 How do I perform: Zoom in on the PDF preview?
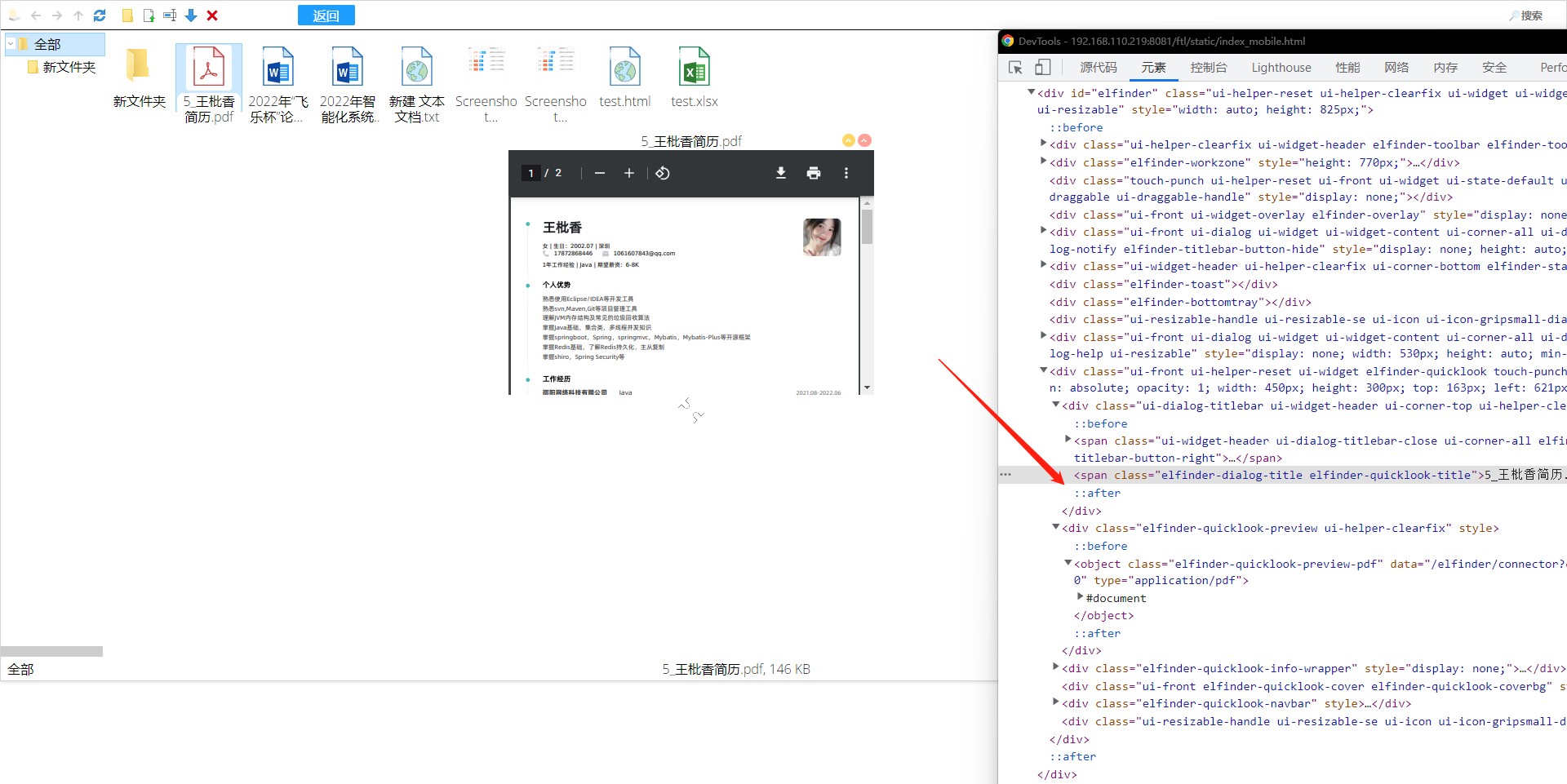tap(628, 173)
